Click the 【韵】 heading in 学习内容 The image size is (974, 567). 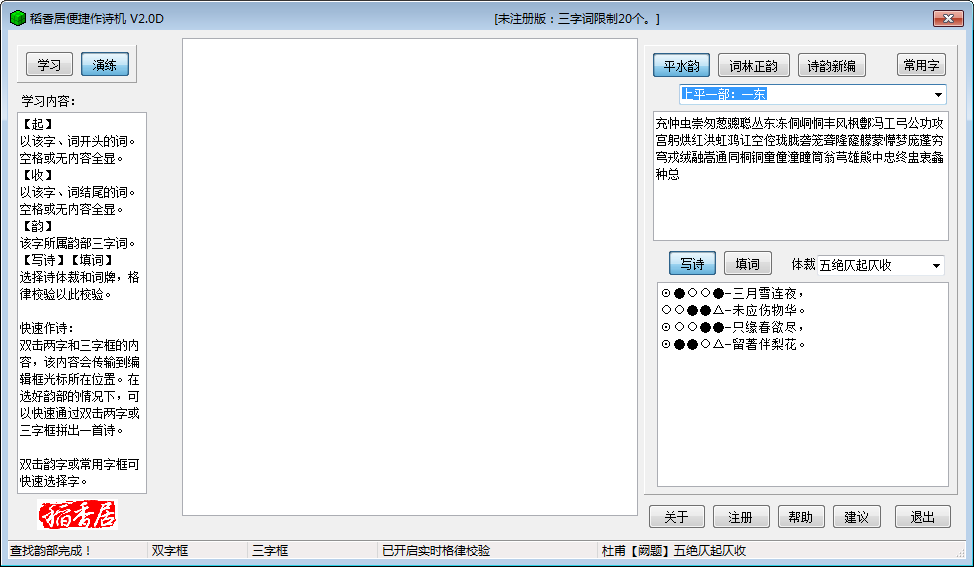point(37,226)
